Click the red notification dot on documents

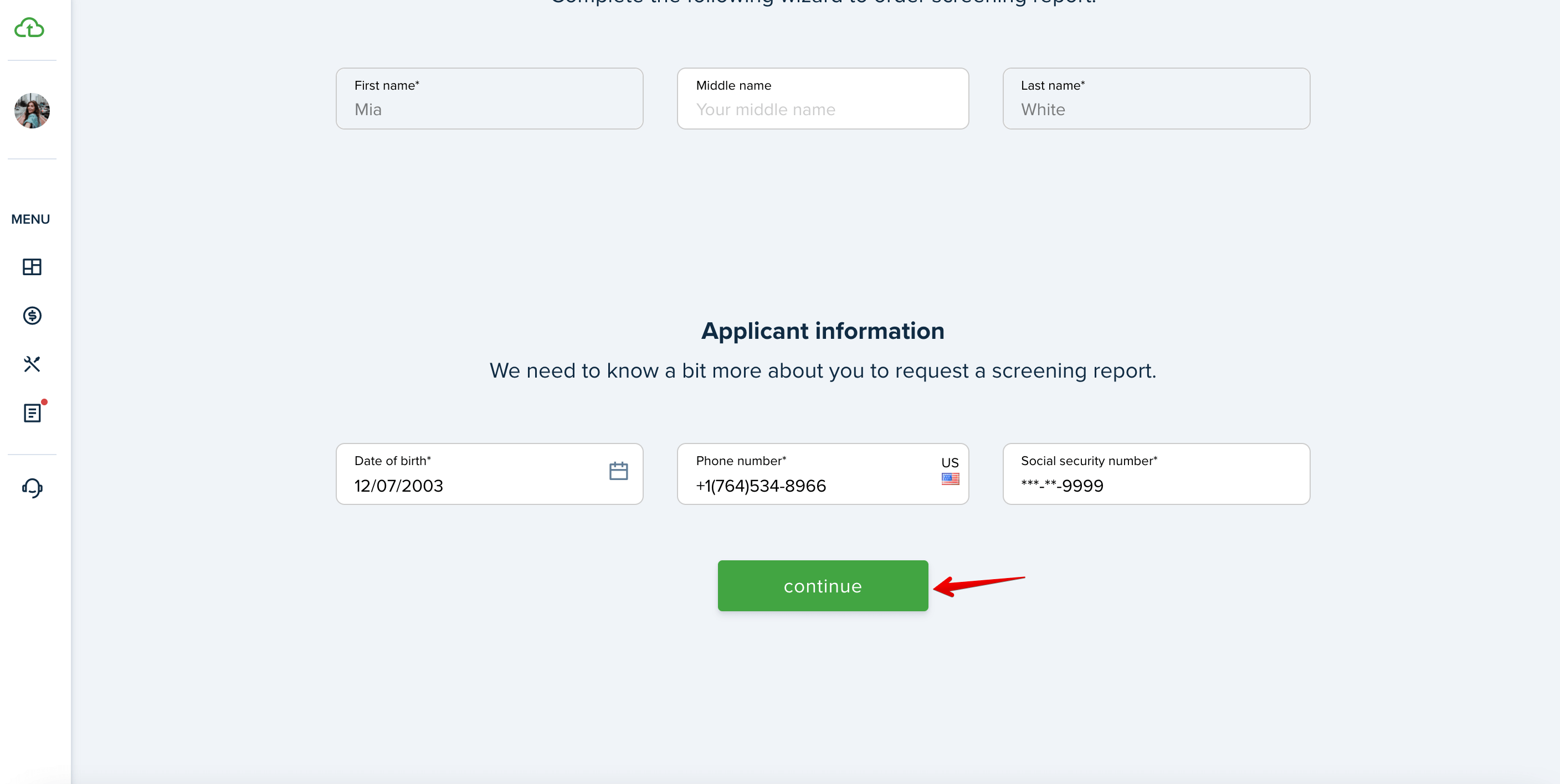tap(44, 402)
